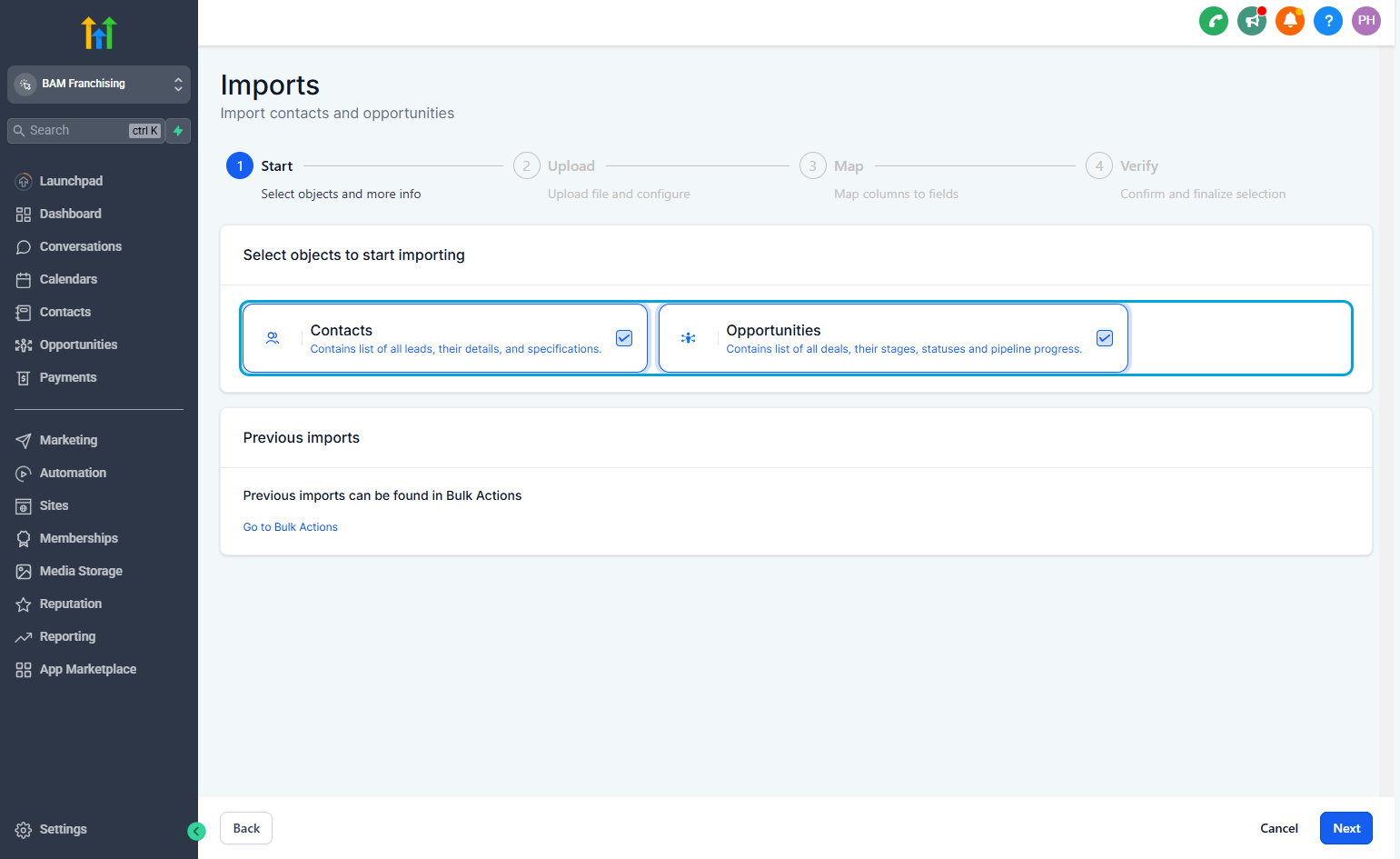Viewport: 1400px width, 859px height.
Task: Open the PH user avatar menu
Action: tap(1366, 21)
